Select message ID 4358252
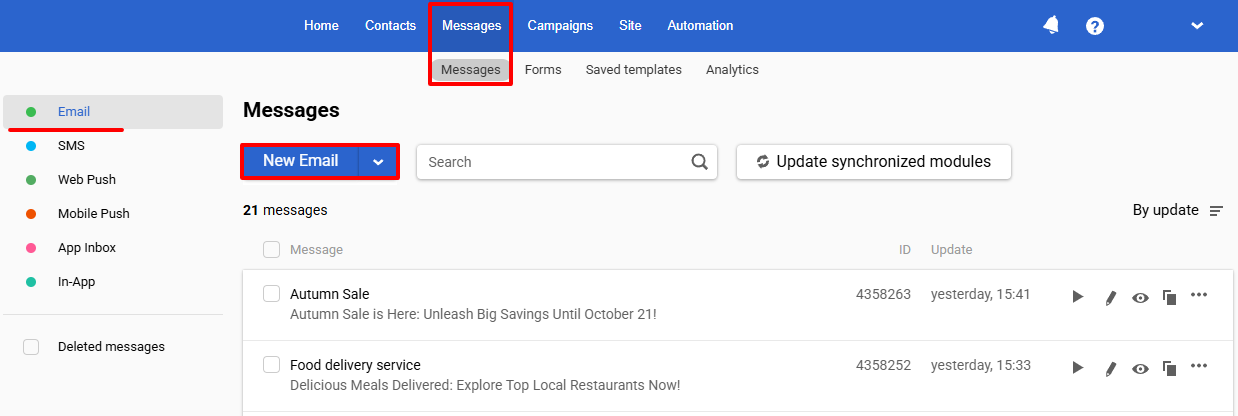Screen dimensions: 1238x416 (883, 365)
